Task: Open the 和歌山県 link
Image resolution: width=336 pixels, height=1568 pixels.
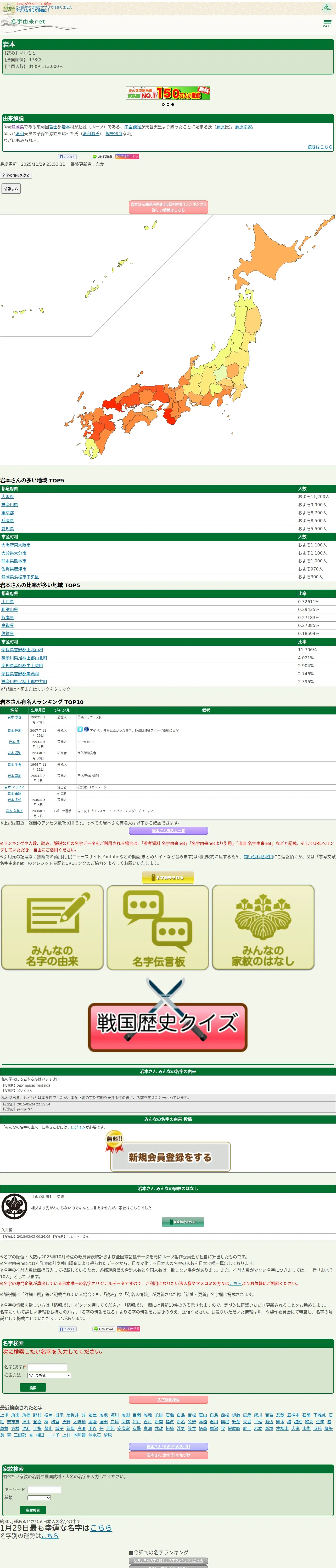Action: tap(9, 609)
